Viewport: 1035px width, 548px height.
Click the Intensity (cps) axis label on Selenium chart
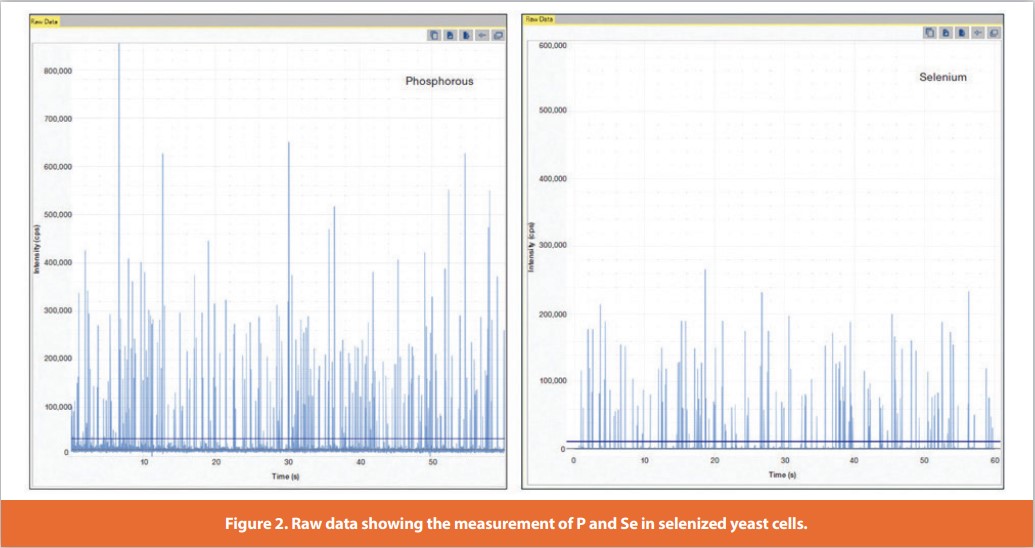click(532, 247)
